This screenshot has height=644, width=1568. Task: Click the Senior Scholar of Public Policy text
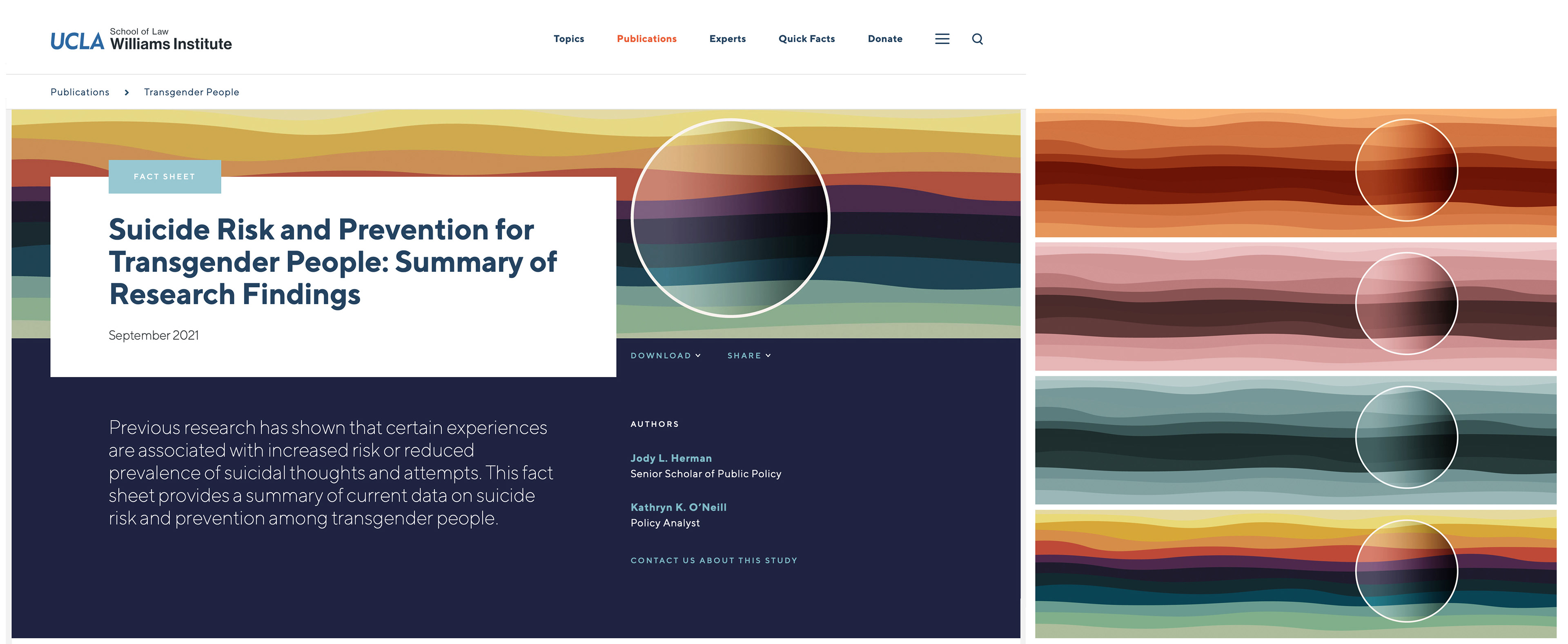point(706,474)
